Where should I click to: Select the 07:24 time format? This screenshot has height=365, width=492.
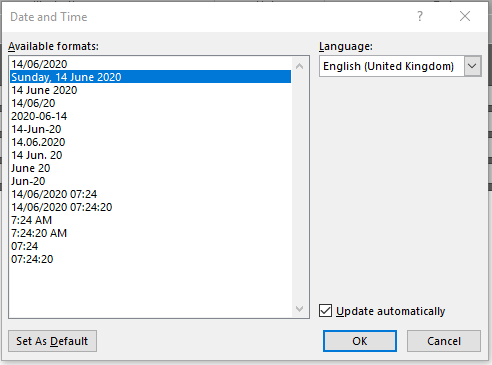151,246
